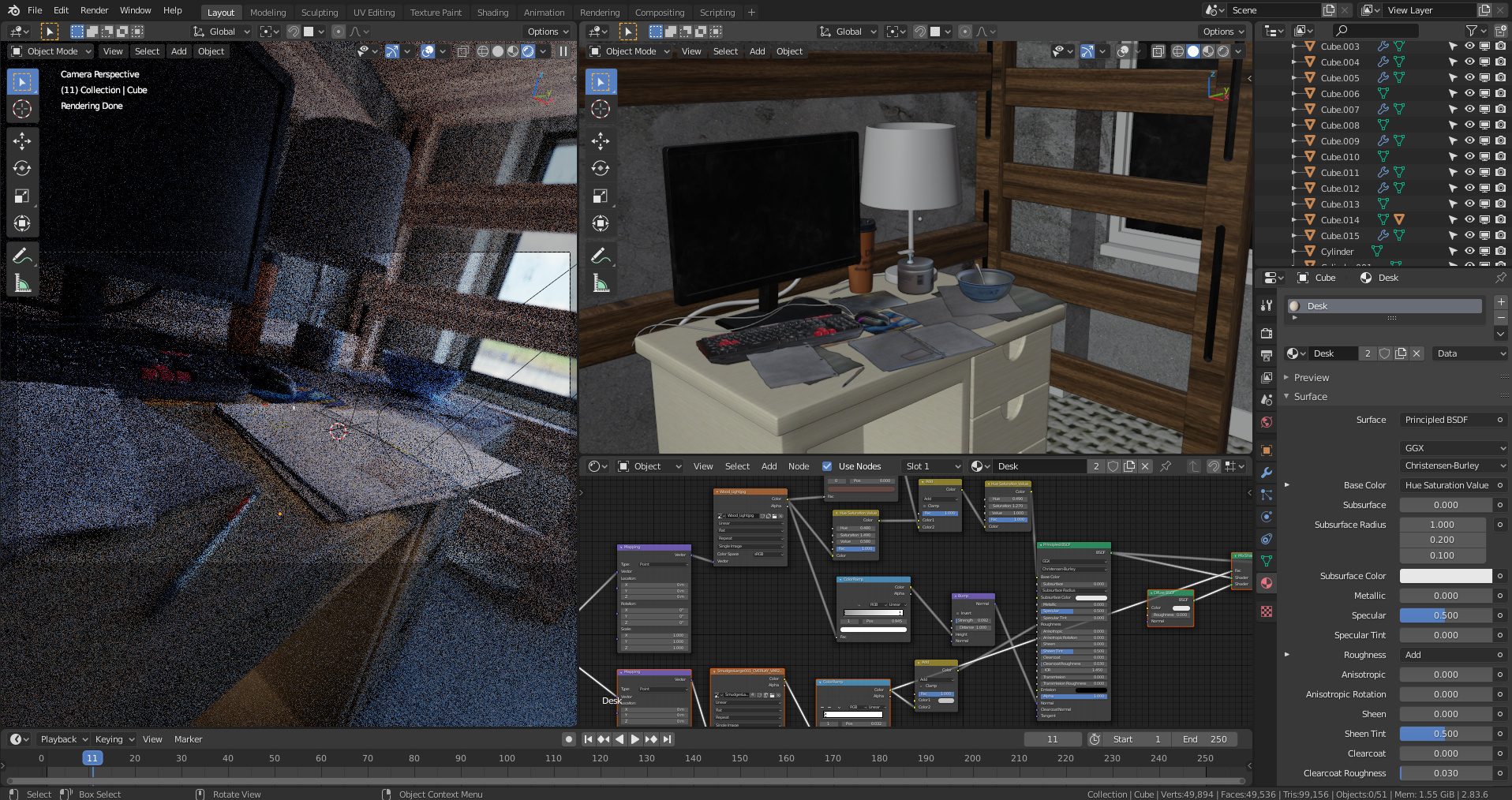Adjust the Specular slider
The image size is (1512, 800).
[x=1447, y=615]
